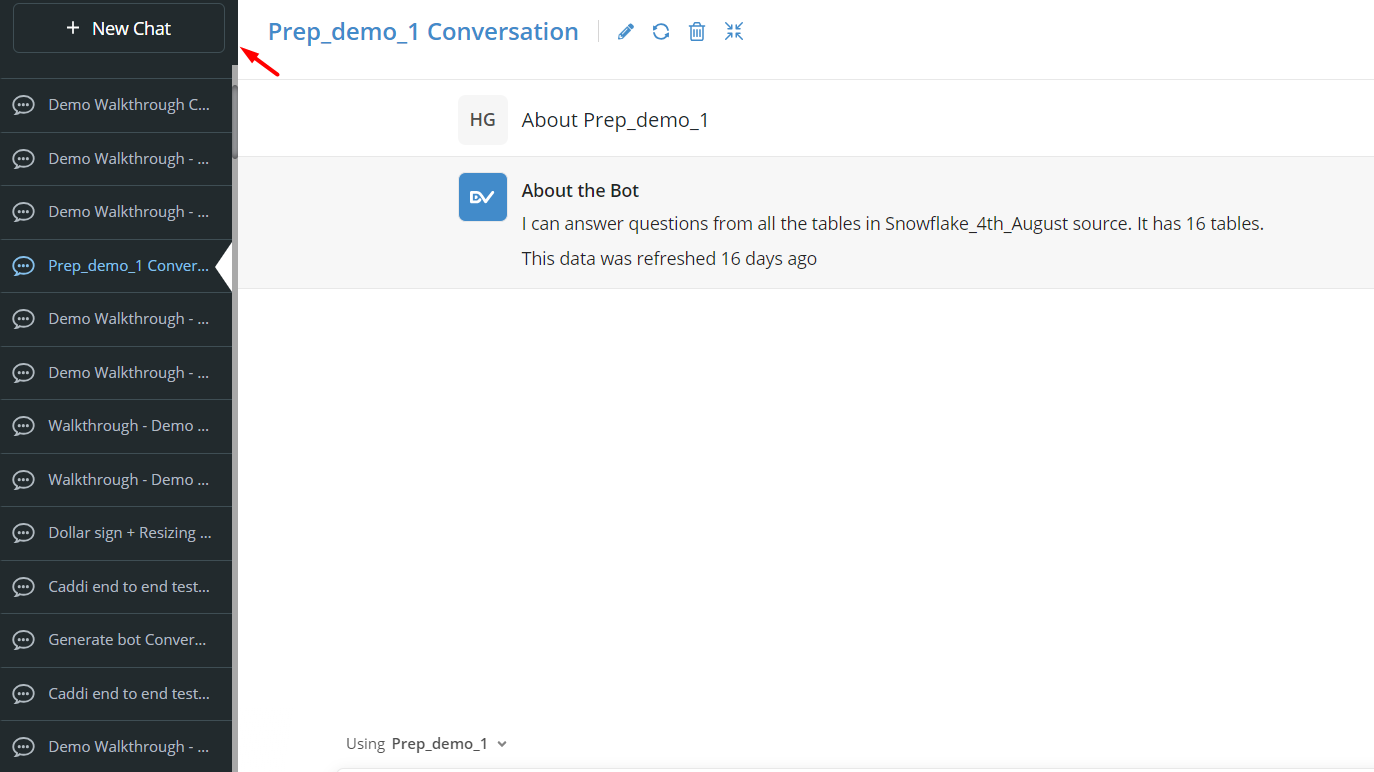Click the pencil edit title icon
Viewport: 1374px width, 772px height.
(626, 32)
